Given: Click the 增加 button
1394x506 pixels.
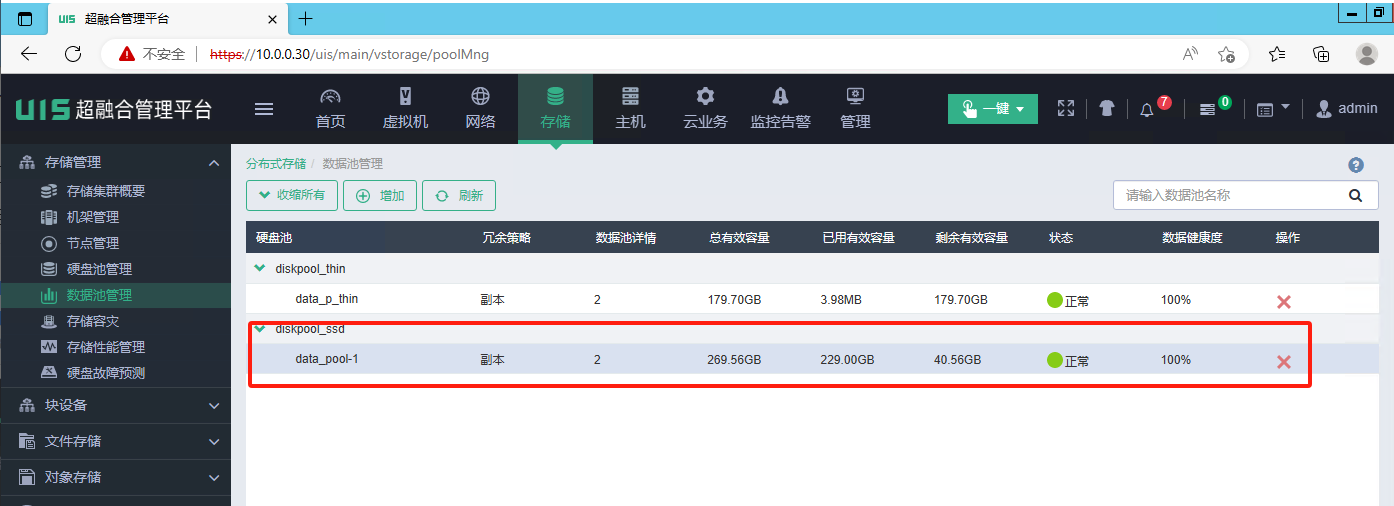Looking at the screenshot, I should click(x=380, y=196).
